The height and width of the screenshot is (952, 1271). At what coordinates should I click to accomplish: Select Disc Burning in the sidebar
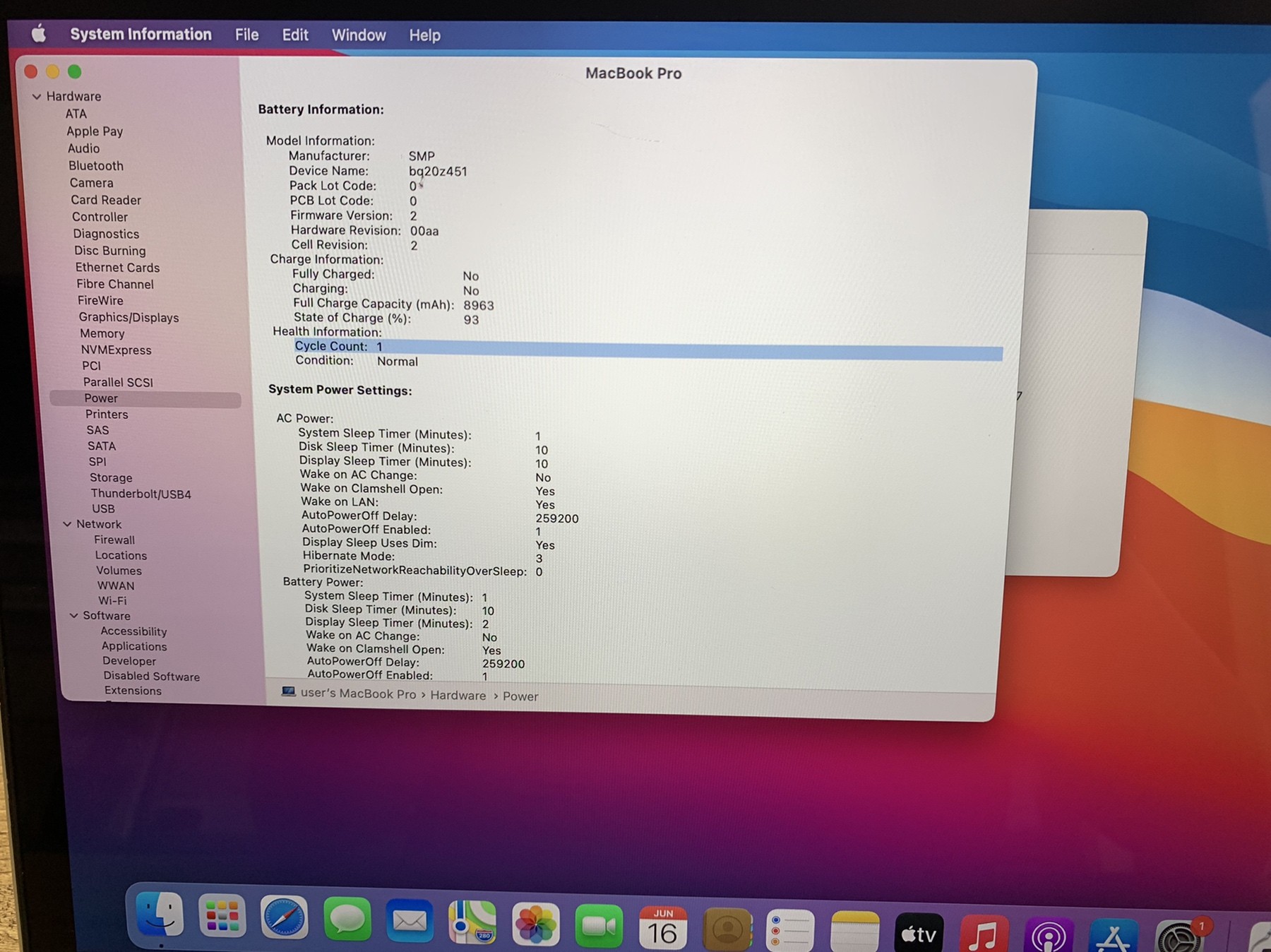click(x=110, y=251)
